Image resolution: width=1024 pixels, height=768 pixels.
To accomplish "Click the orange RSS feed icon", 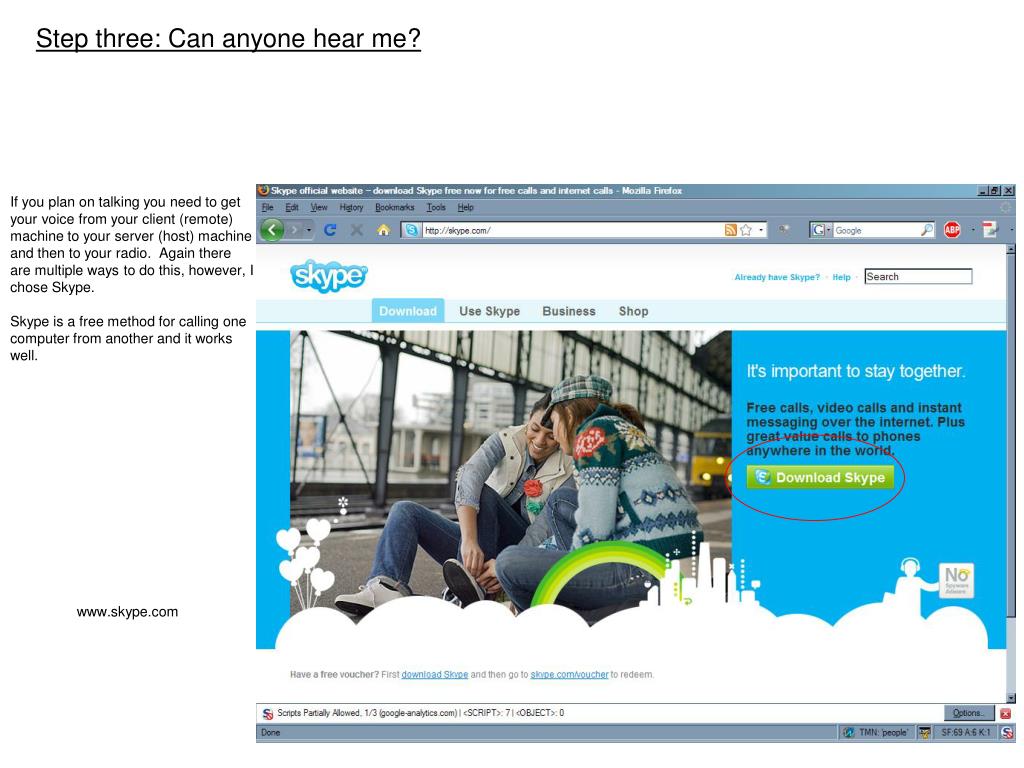I will [731, 230].
